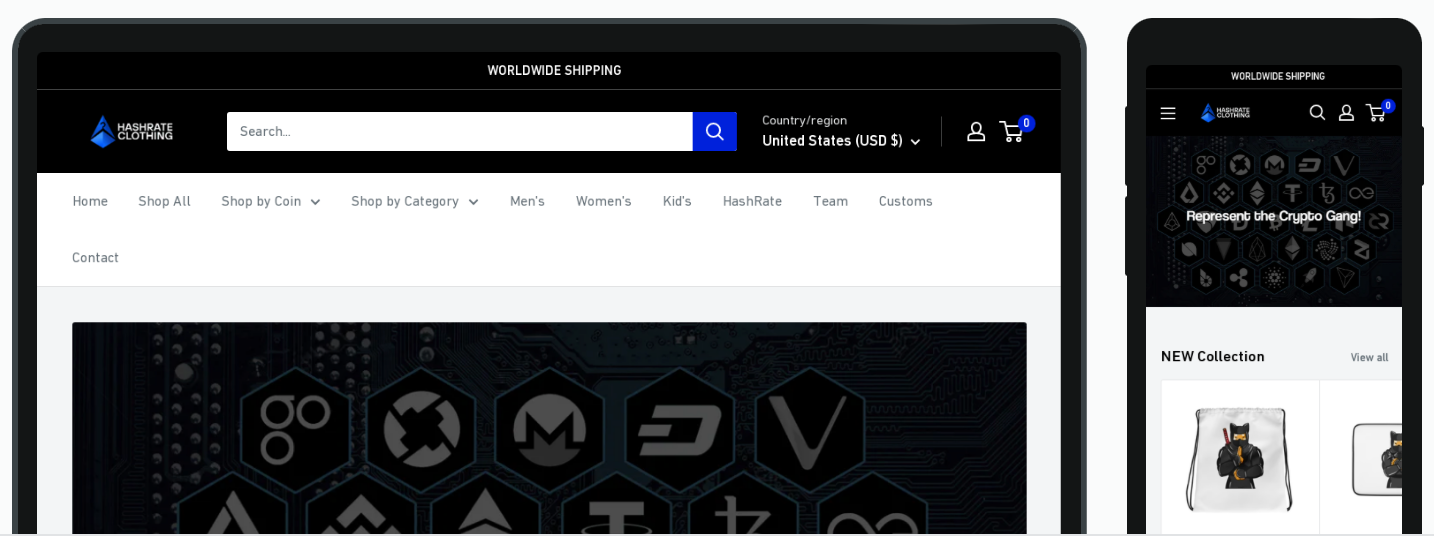Open the drawstring bag product thumbnail
1434x552 pixels.
click(1239, 458)
